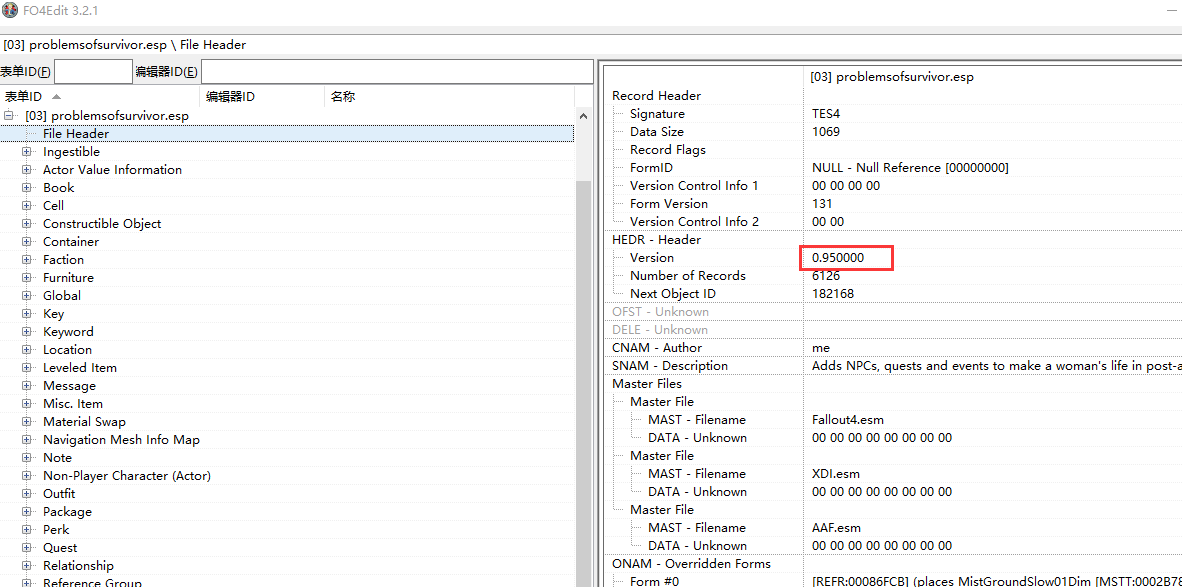Select Navigation Mesh Info Map entry
1182x587 pixels.
click(x=121, y=440)
